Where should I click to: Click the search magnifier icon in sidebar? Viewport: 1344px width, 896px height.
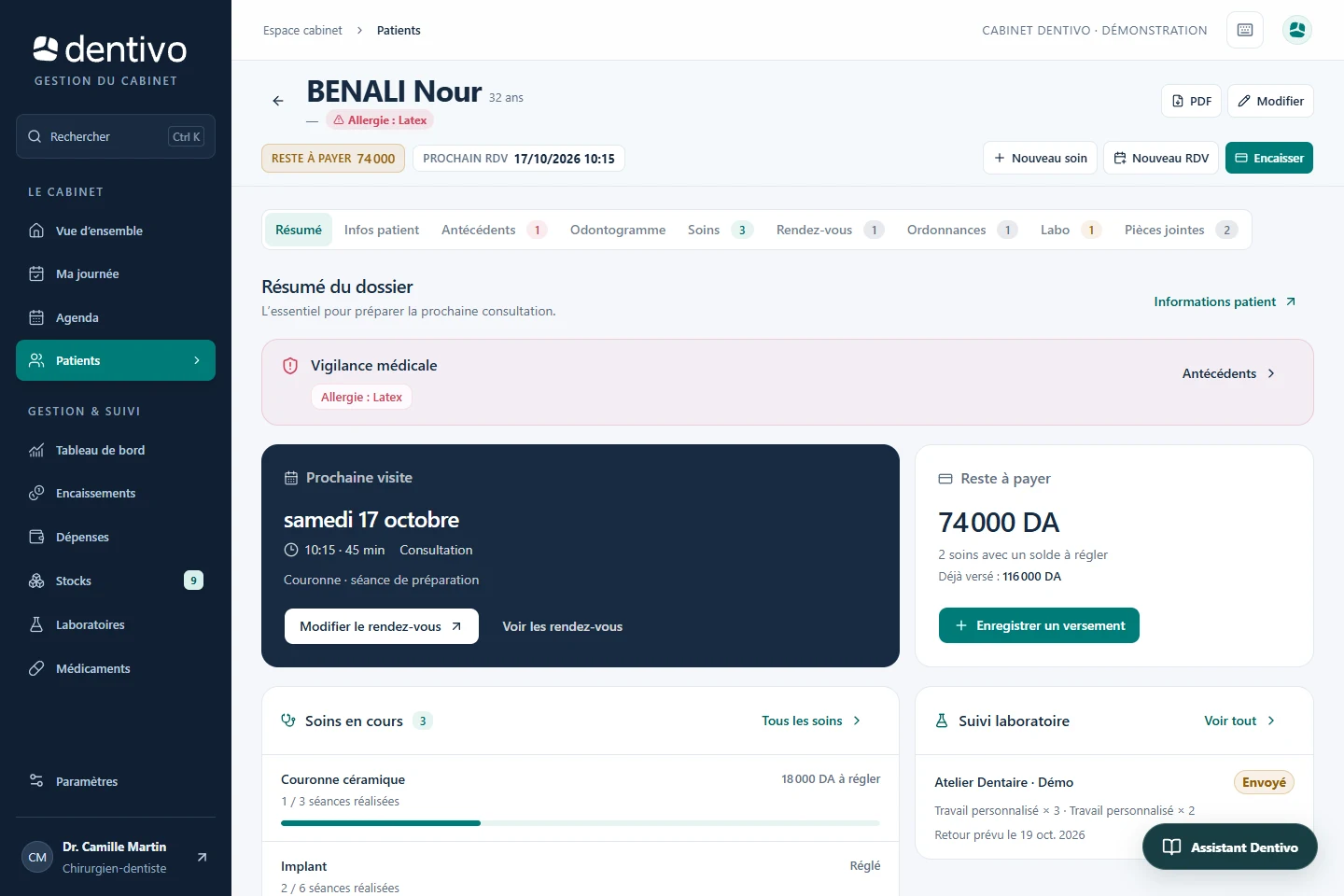(35, 136)
